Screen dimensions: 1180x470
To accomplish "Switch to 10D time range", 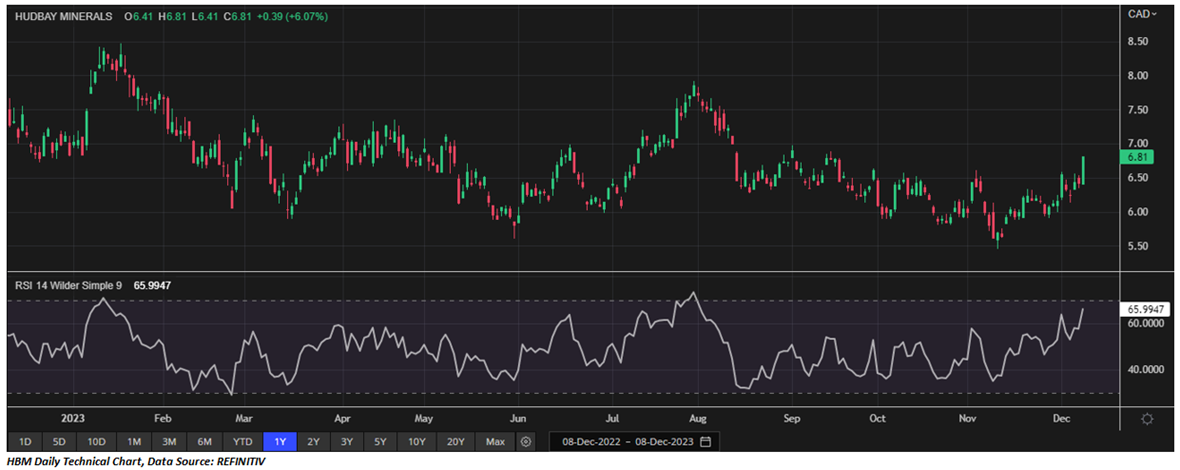I will [x=96, y=441].
